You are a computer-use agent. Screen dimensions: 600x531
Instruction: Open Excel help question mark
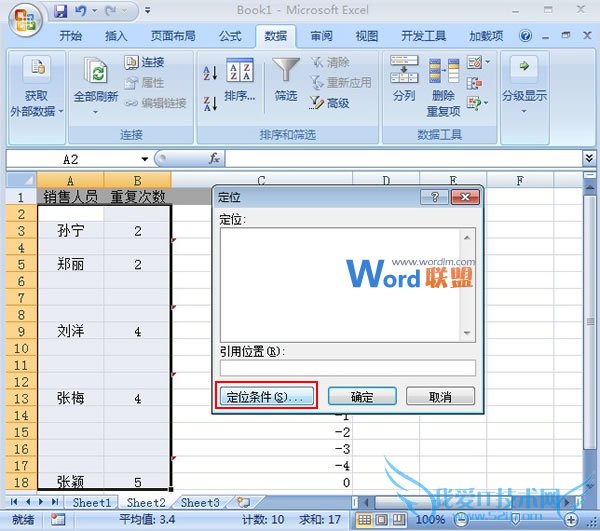525,36
